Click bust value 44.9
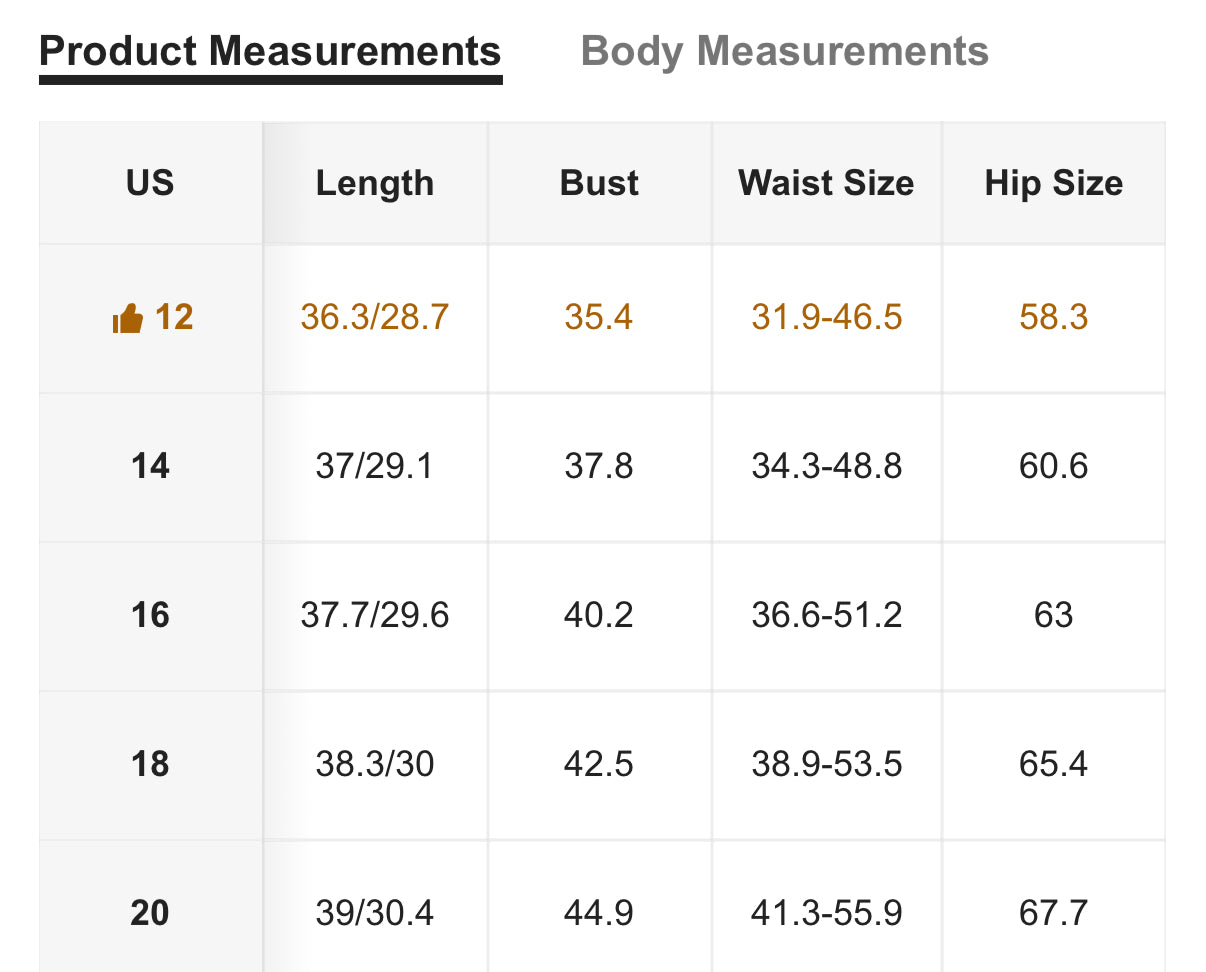This screenshot has height=972, width=1206. point(599,913)
